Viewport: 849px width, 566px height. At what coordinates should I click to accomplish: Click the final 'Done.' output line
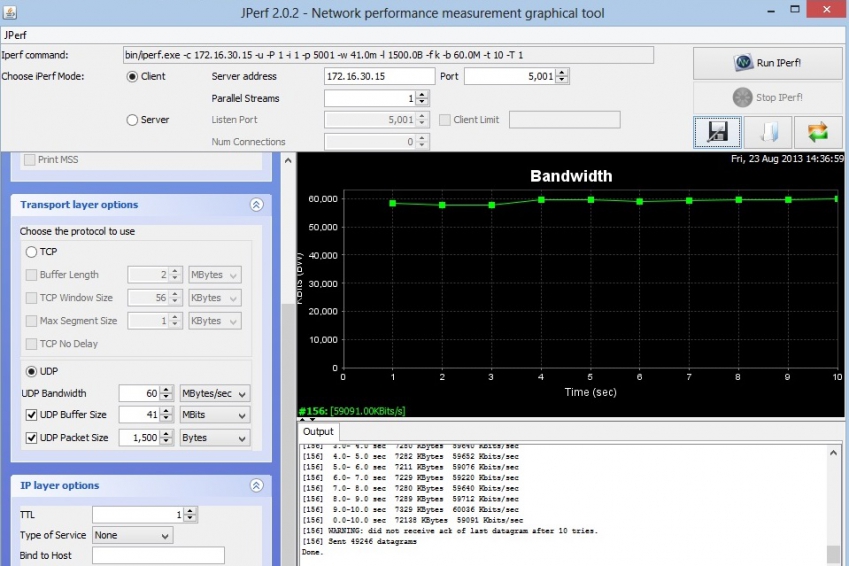tap(312, 552)
